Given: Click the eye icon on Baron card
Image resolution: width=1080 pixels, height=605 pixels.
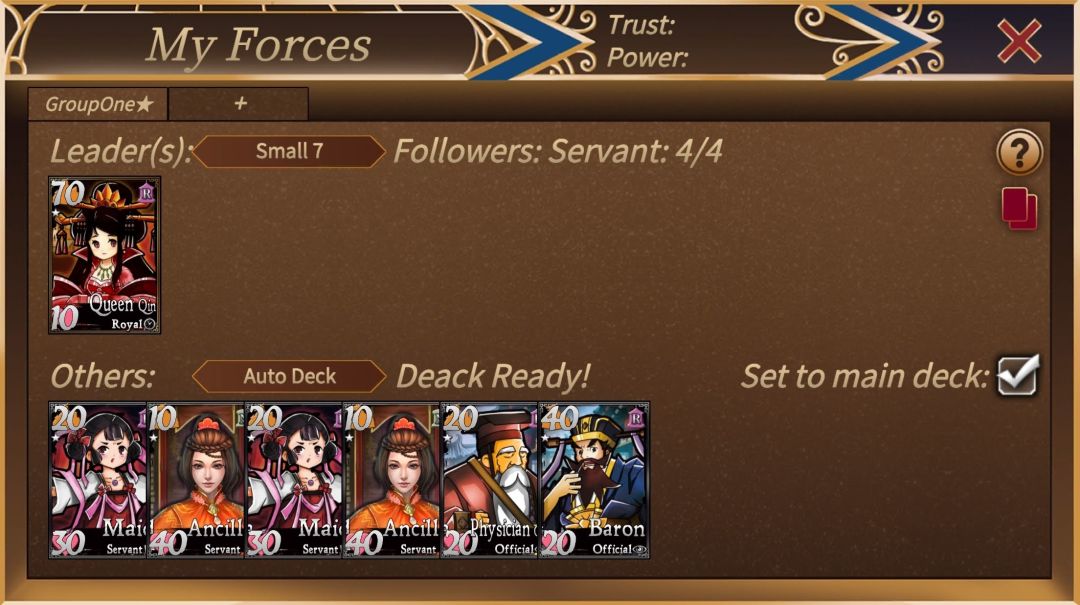Looking at the screenshot, I should tap(640, 550).
